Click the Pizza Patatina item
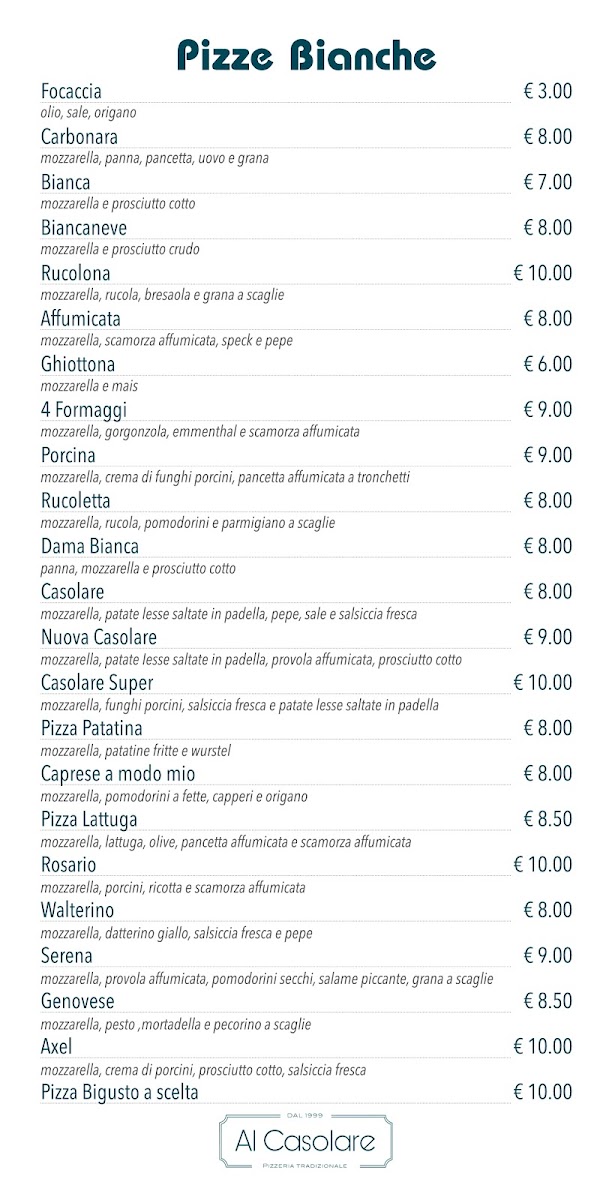The height and width of the screenshot is (1200, 612). pos(92,728)
